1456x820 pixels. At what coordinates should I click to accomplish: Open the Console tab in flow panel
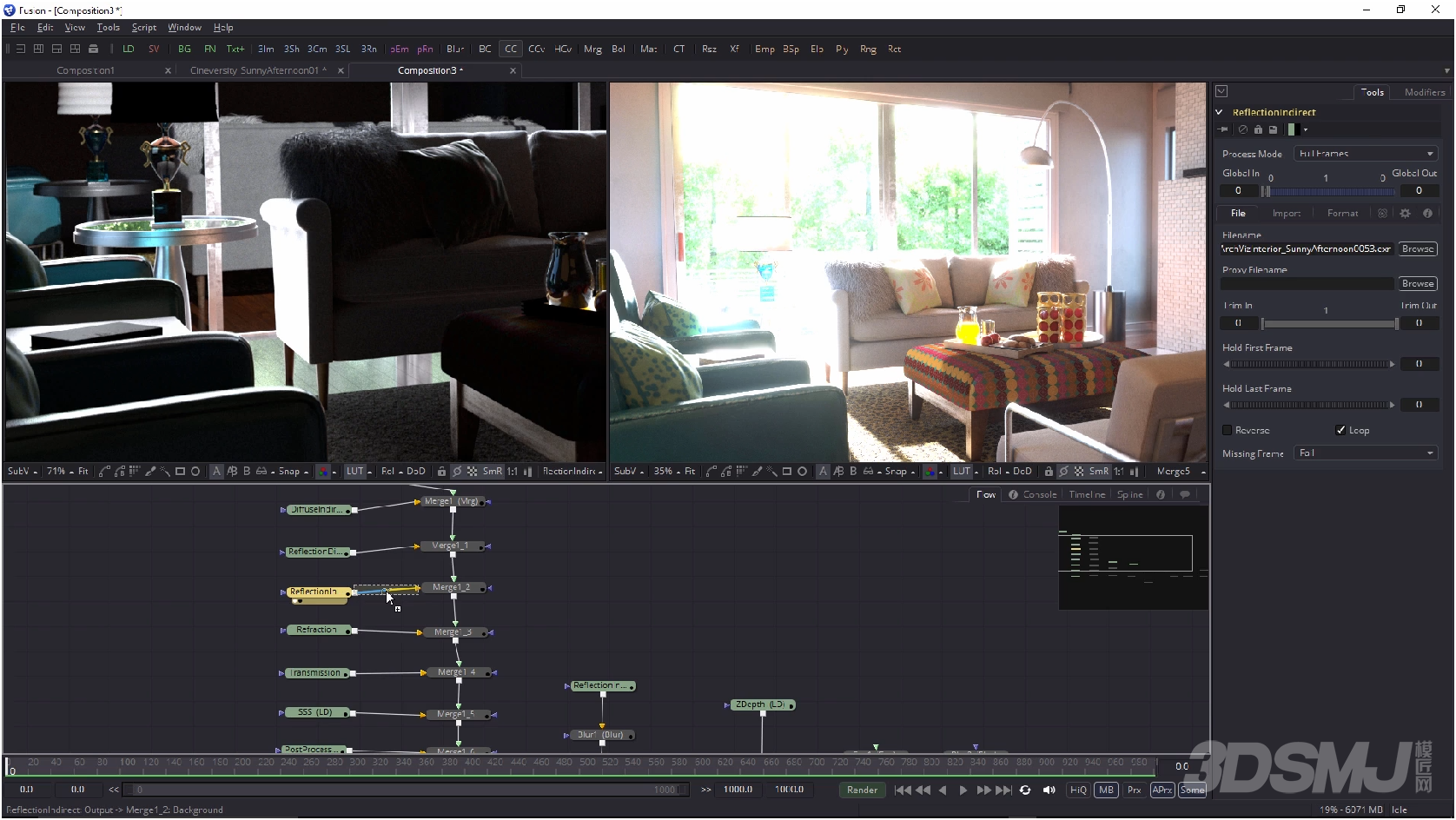pos(1034,495)
